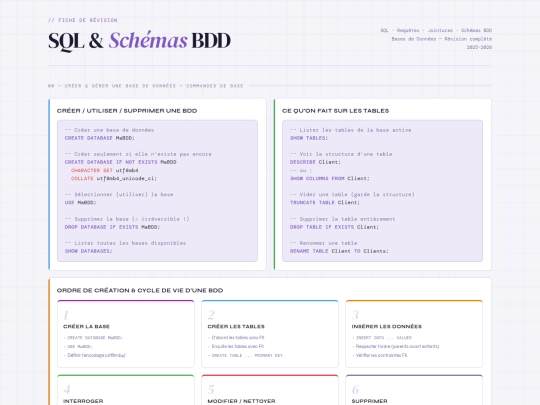Click bullet 'CREATE TABLE ... PRIMARY KEY'
This screenshot has width=540, height=405.
247,355
